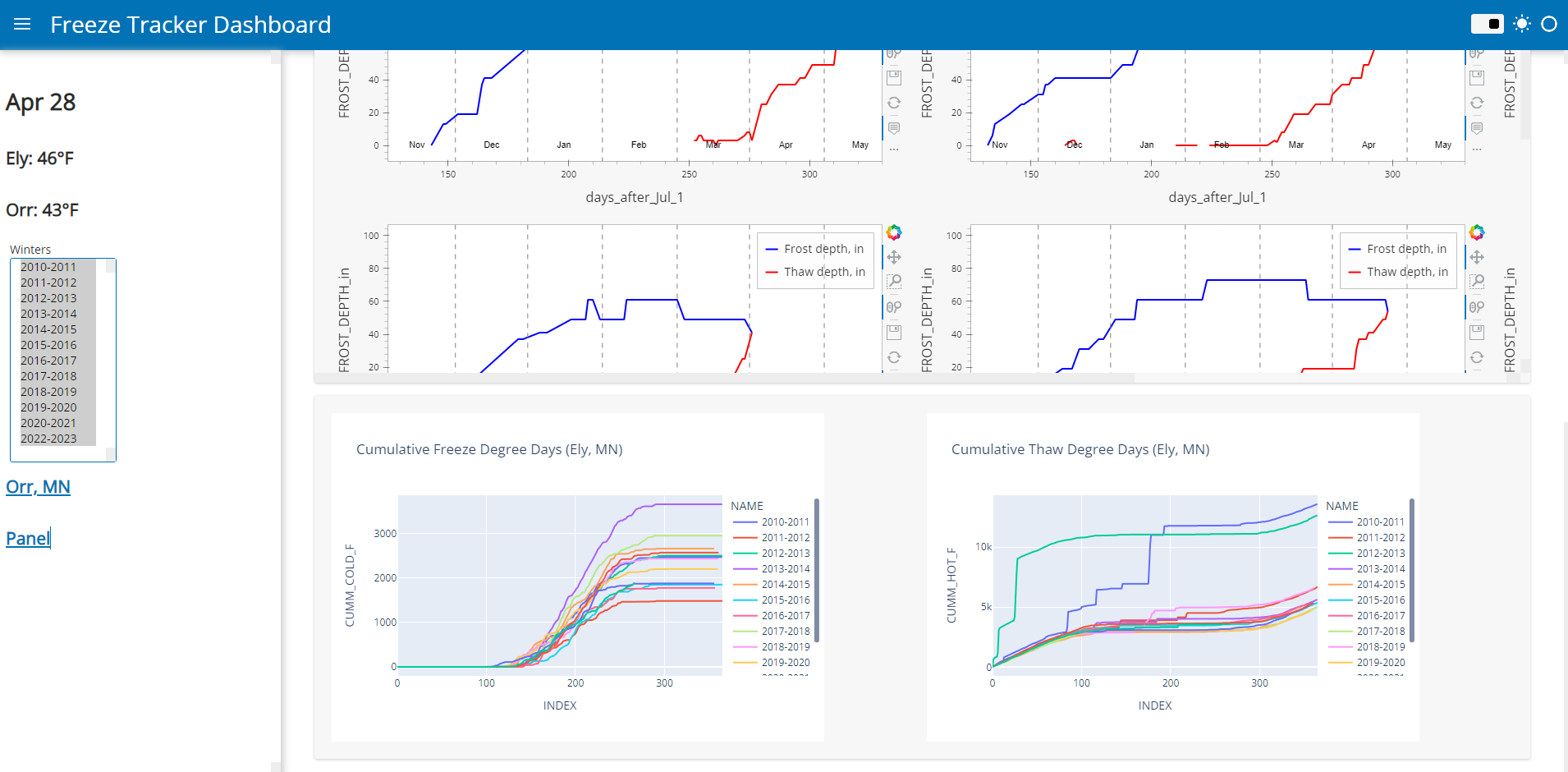This screenshot has width=1568, height=772.
Task: Toggle 2015-2016 trace in Freeze Degree Days legend
Action: coord(771,600)
